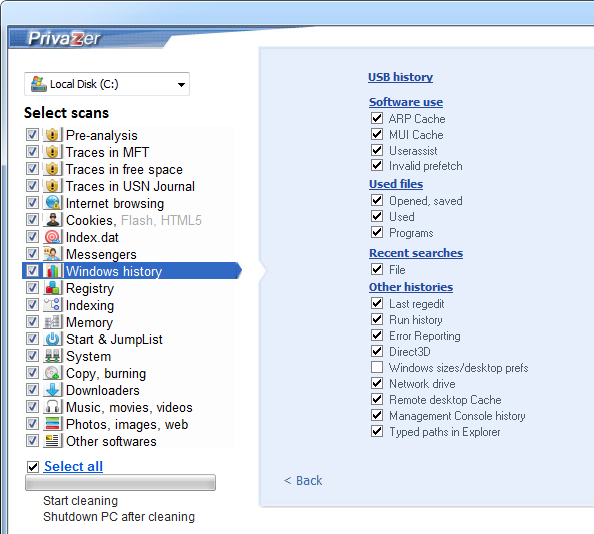Click the Indexing icon
594x534 pixels.
click(x=52, y=305)
